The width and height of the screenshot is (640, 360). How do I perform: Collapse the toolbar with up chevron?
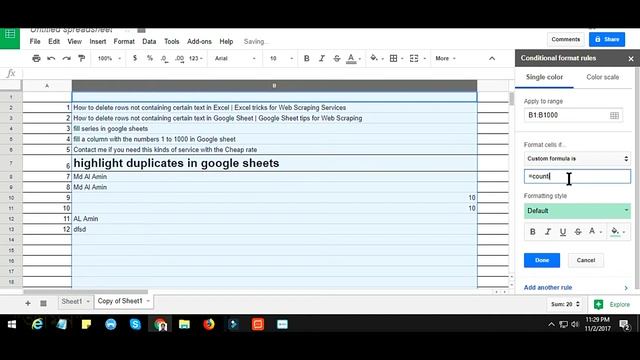(x=492, y=58)
